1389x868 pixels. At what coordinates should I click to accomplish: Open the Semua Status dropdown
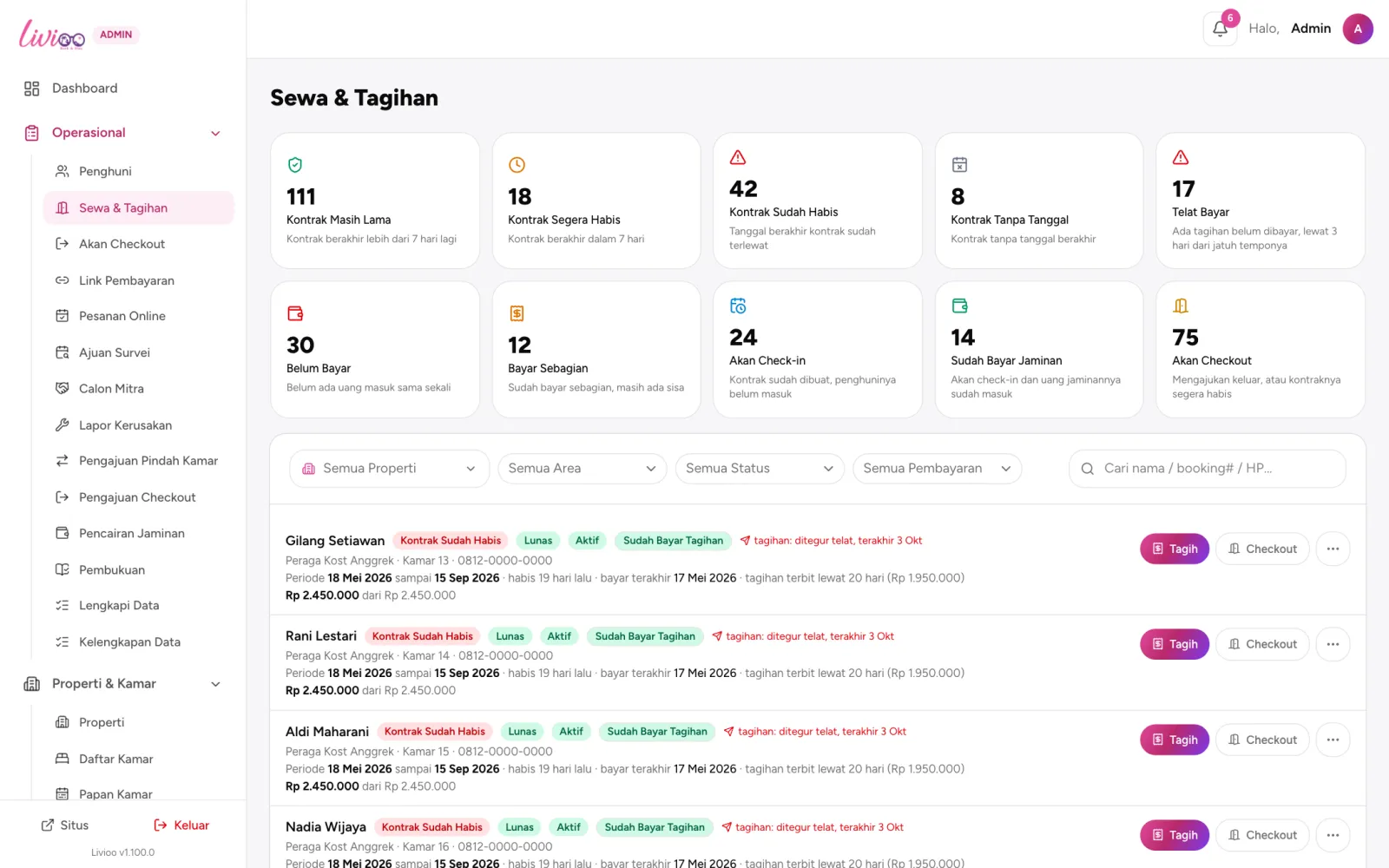760,469
